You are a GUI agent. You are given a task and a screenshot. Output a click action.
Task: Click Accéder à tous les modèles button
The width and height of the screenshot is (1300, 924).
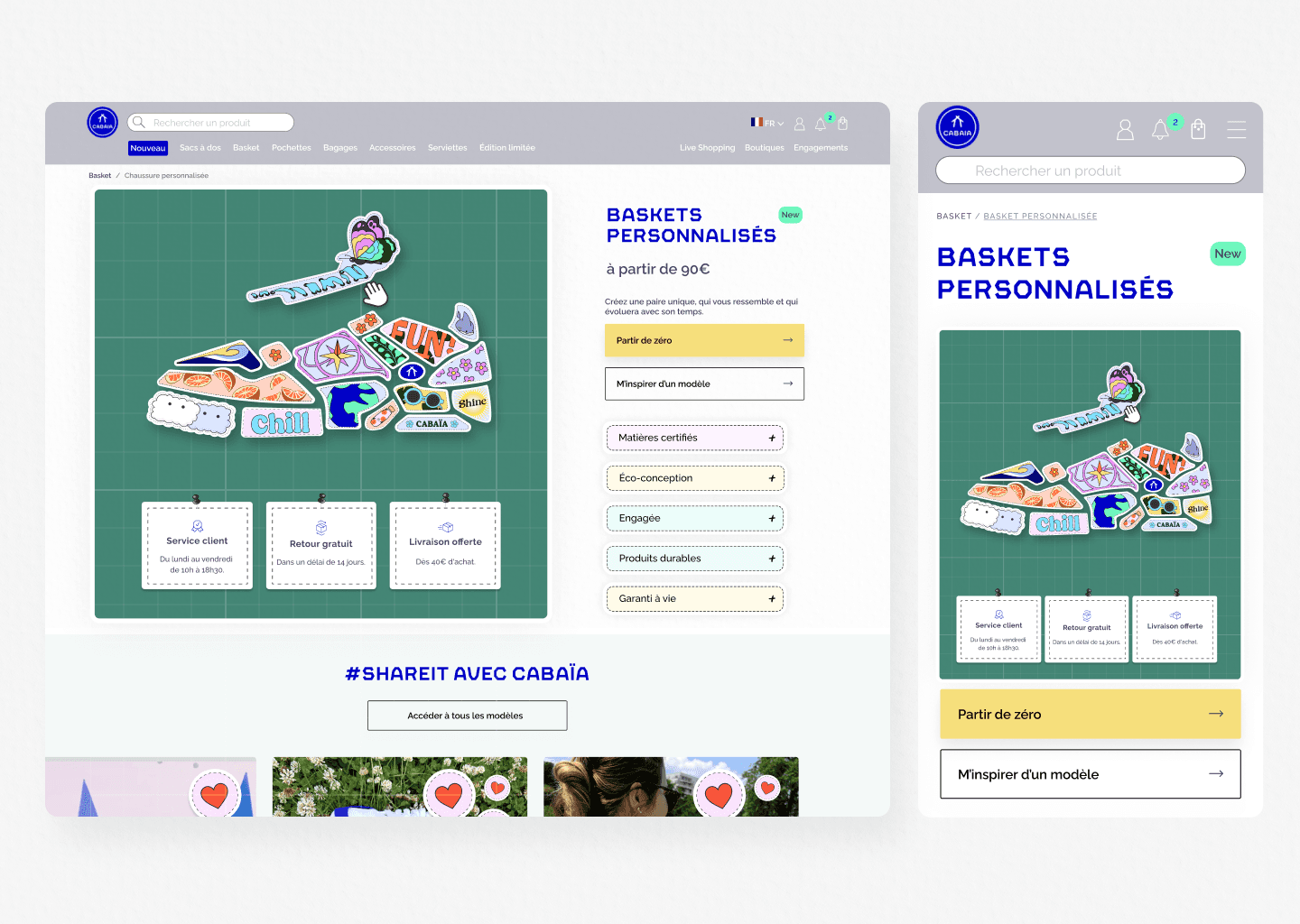click(468, 716)
